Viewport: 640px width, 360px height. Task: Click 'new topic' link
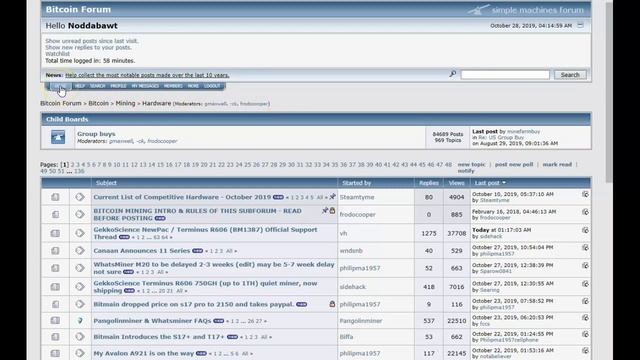point(471,164)
